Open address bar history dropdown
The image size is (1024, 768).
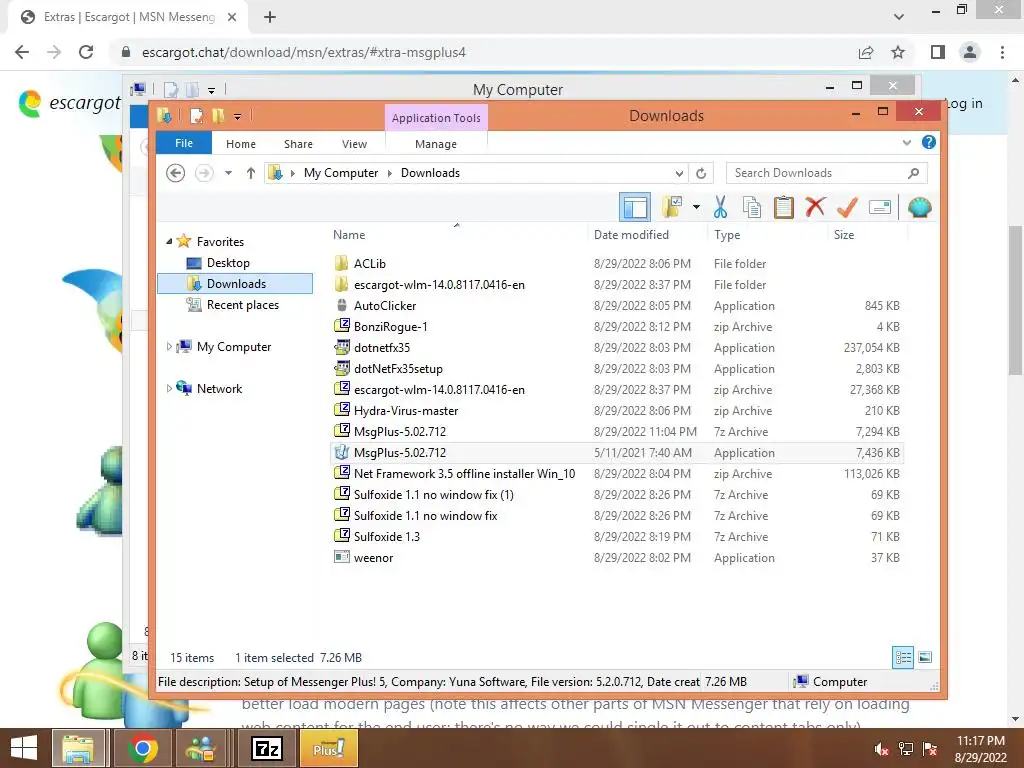click(x=679, y=173)
